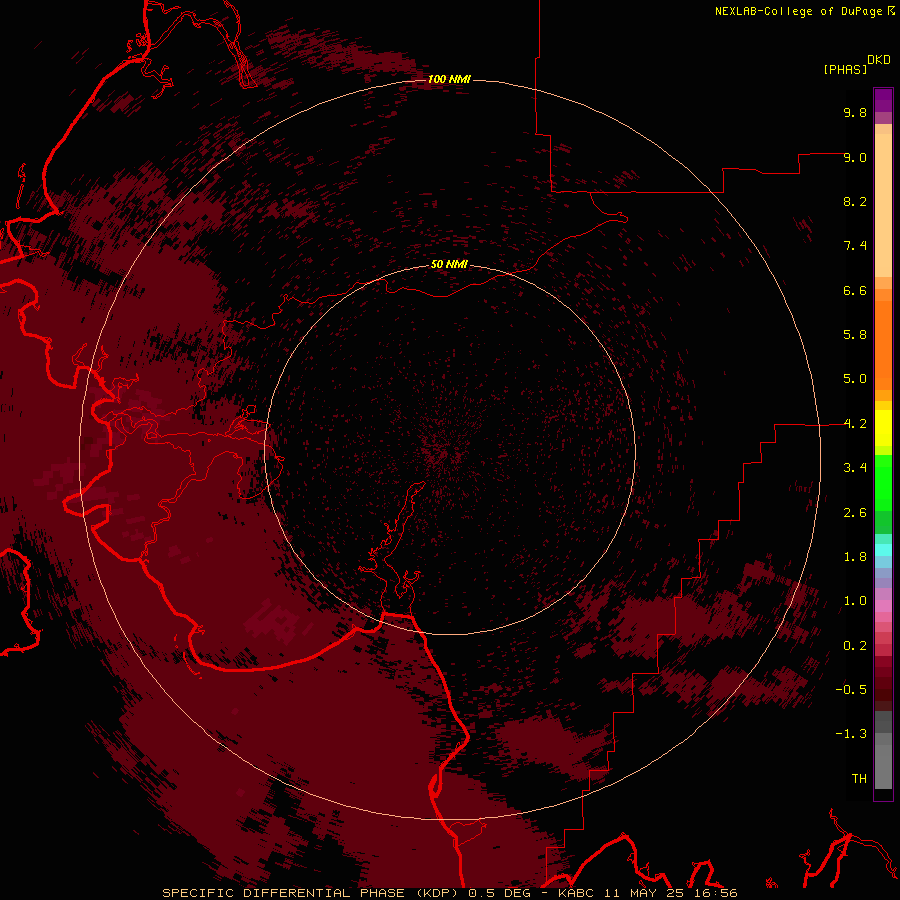Pick the cyan color bar segment
The width and height of the screenshot is (900, 900).
(883, 550)
